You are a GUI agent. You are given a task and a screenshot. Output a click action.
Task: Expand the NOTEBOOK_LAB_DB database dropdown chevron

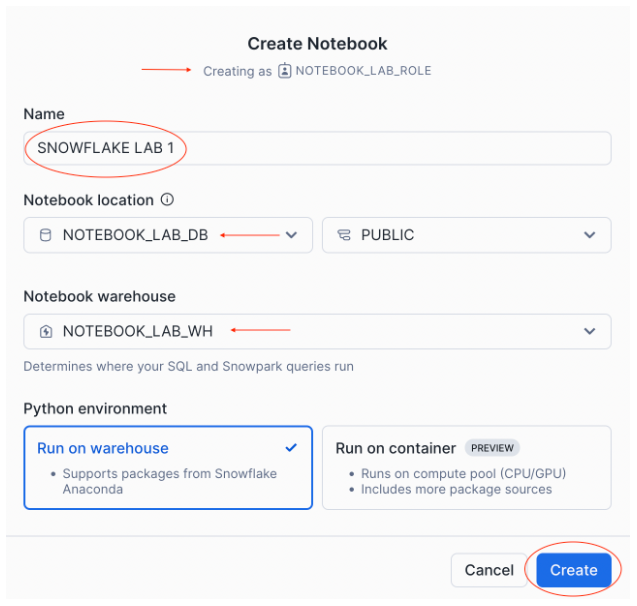pos(291,236)
